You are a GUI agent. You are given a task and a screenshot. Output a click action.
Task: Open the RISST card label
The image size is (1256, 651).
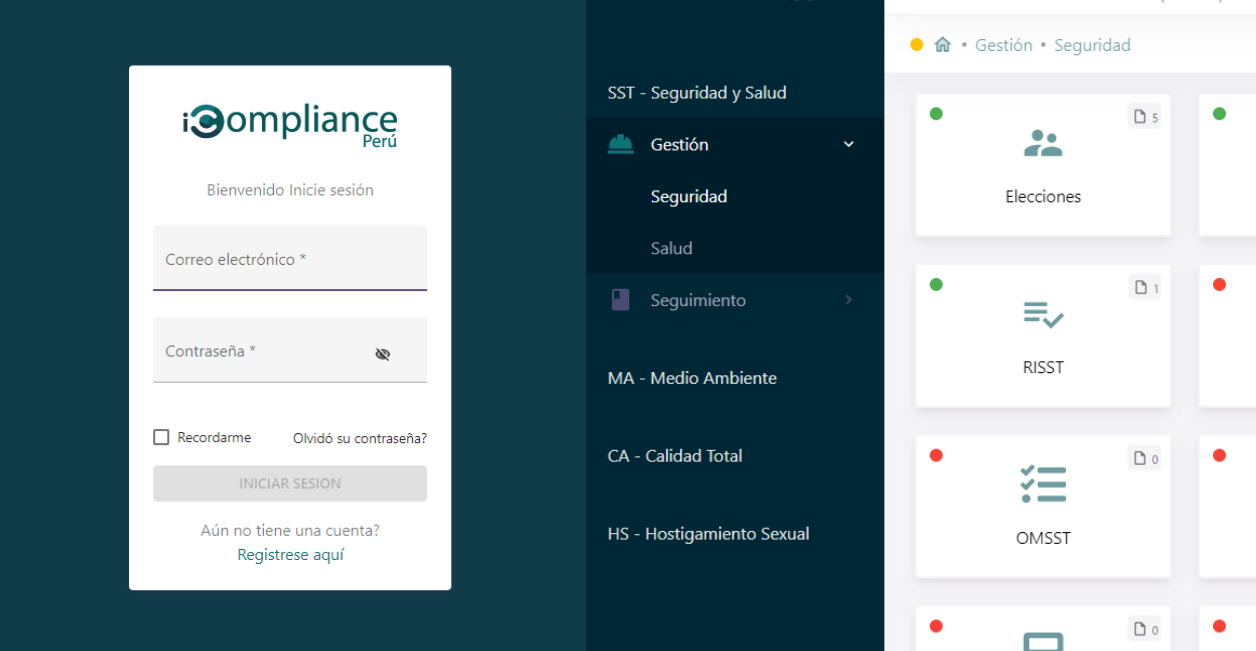(x=1043, y=368)
